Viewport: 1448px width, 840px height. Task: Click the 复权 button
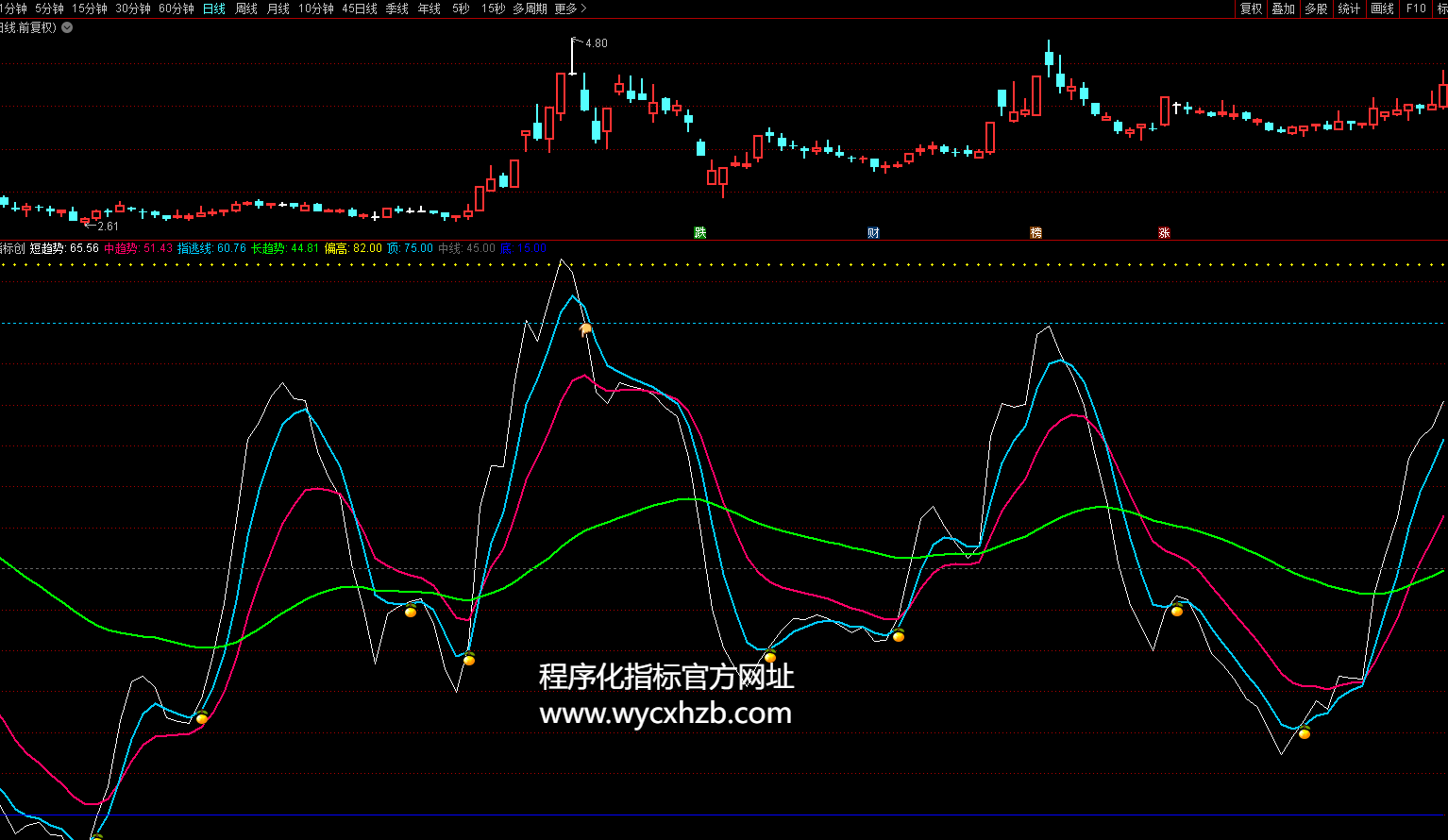pos(1251,8)
